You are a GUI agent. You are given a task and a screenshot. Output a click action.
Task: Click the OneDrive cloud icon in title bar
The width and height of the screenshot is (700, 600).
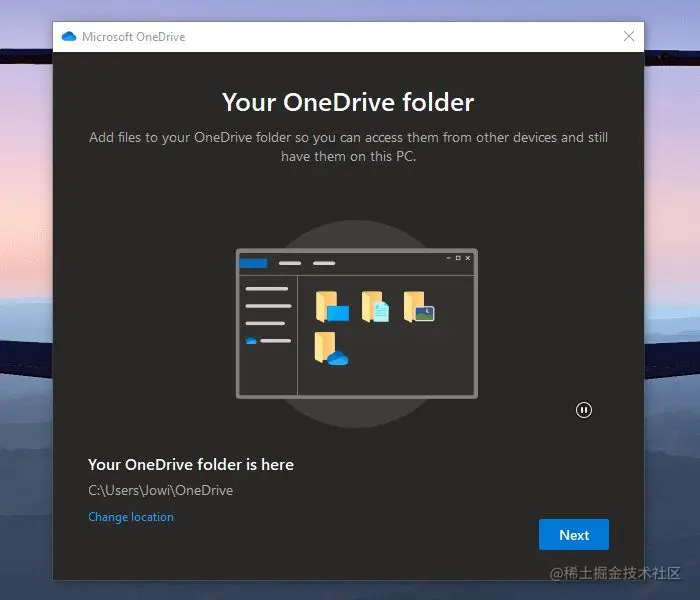coord(69,37)
